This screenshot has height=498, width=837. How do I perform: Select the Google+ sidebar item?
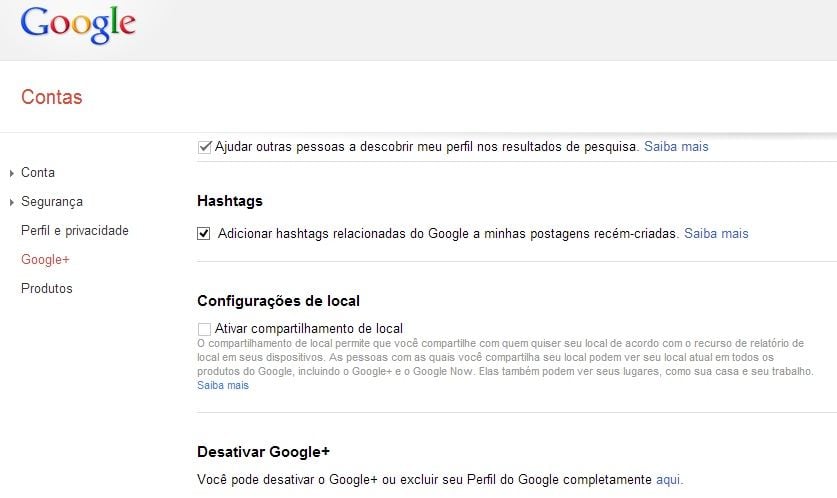point(45,259)
